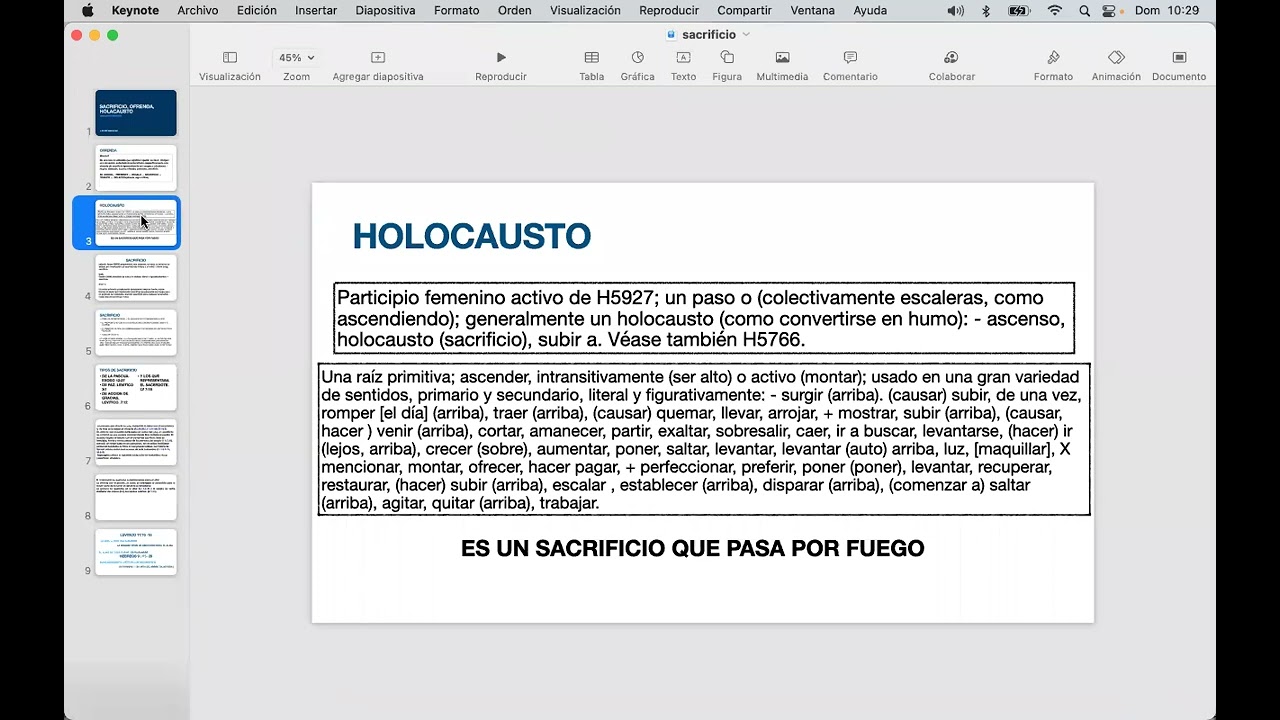Open the Ventana menu
This screenshot has width=1280, height=720.
point(813,10)
